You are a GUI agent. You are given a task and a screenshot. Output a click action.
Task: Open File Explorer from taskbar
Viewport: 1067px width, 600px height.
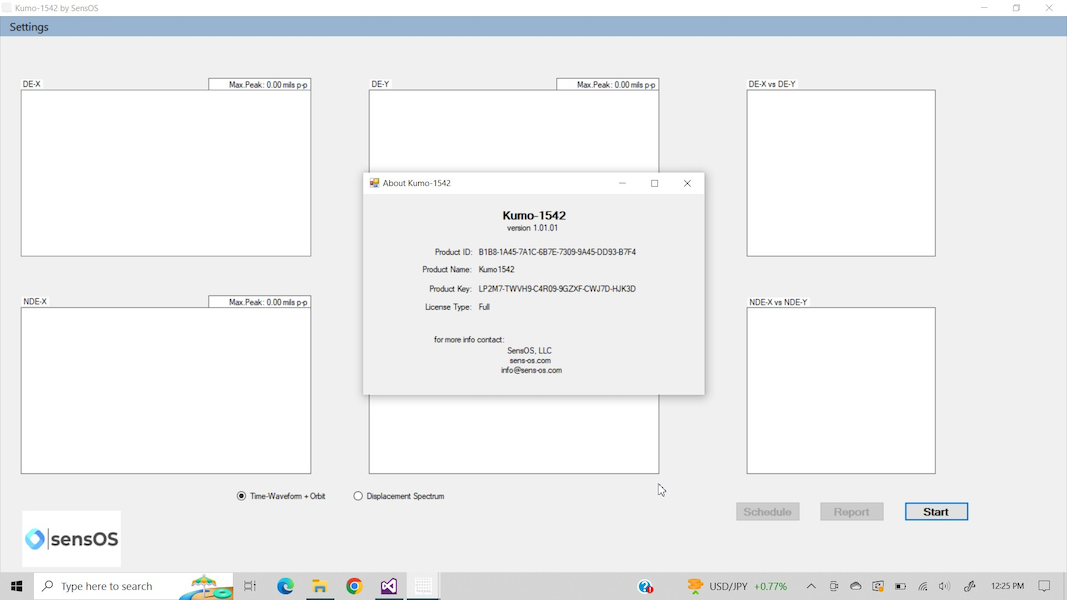click(x=320, y=586)
